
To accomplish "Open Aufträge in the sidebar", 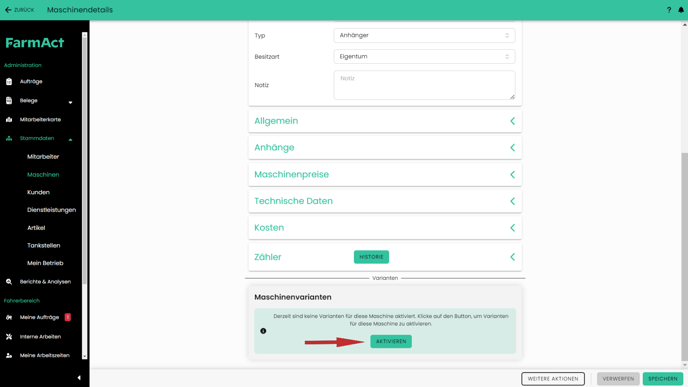I will point(31,82).
